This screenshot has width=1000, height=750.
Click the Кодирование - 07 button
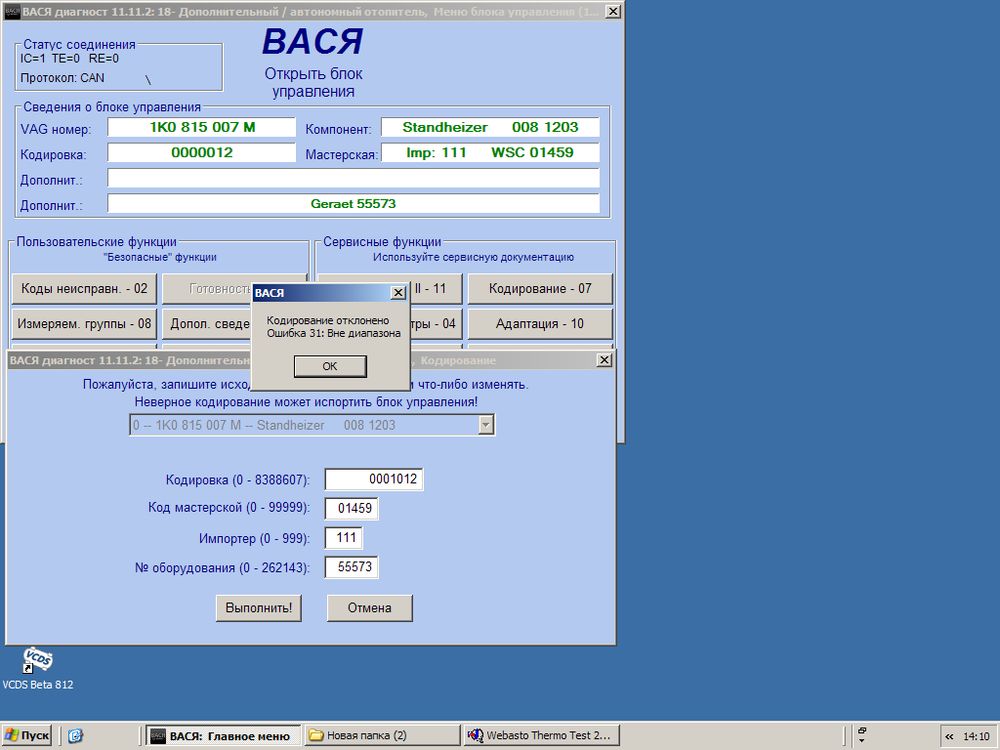(540, 289)
